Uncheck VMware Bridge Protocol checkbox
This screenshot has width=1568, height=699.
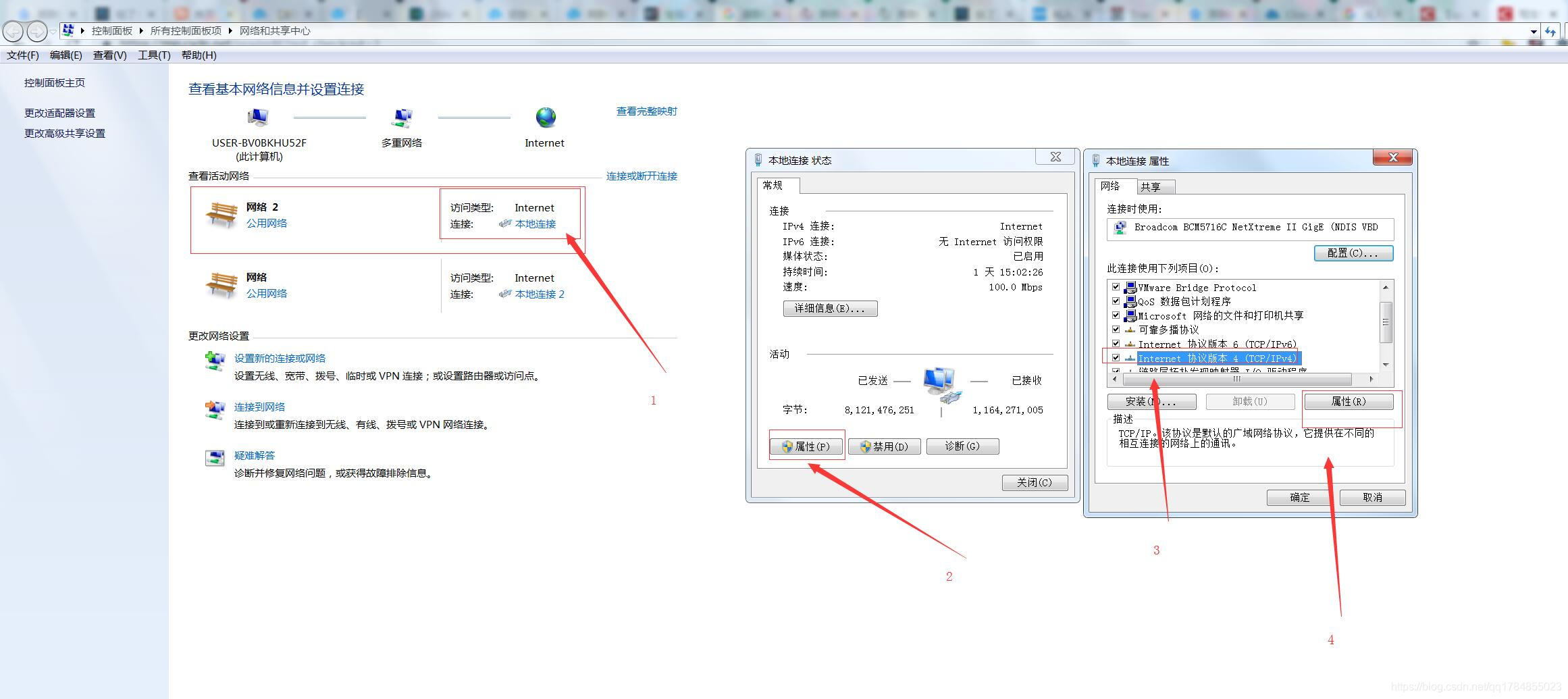[x=1116, y=287]
